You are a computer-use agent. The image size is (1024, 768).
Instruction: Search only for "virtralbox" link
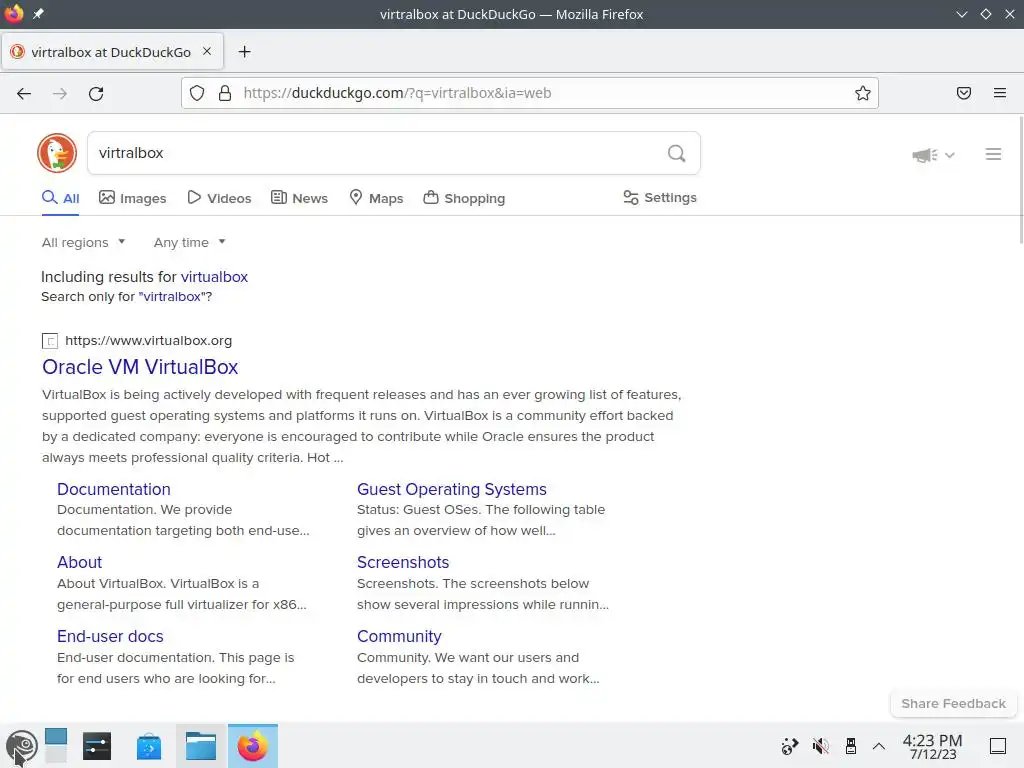(x=173, y=296)
